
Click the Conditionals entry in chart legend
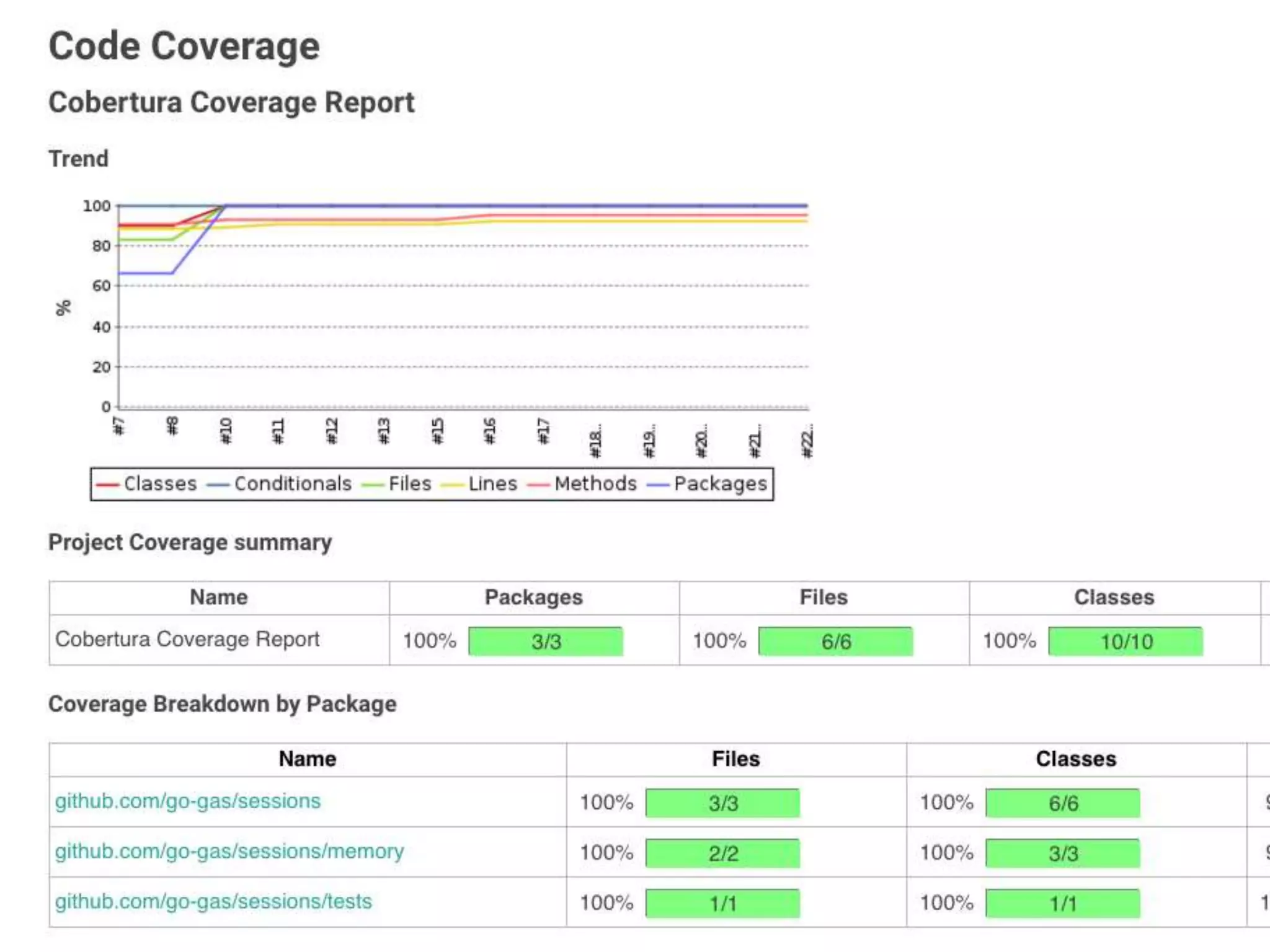[292, 483]
